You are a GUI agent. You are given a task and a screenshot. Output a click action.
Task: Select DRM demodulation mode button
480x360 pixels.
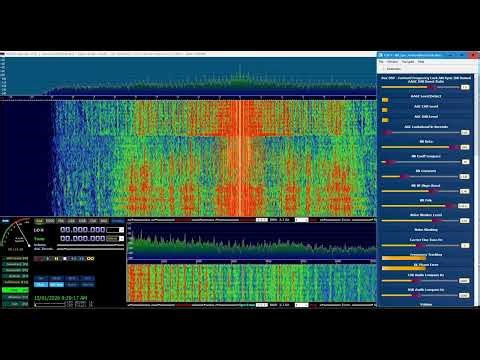(x=104, y=221)
